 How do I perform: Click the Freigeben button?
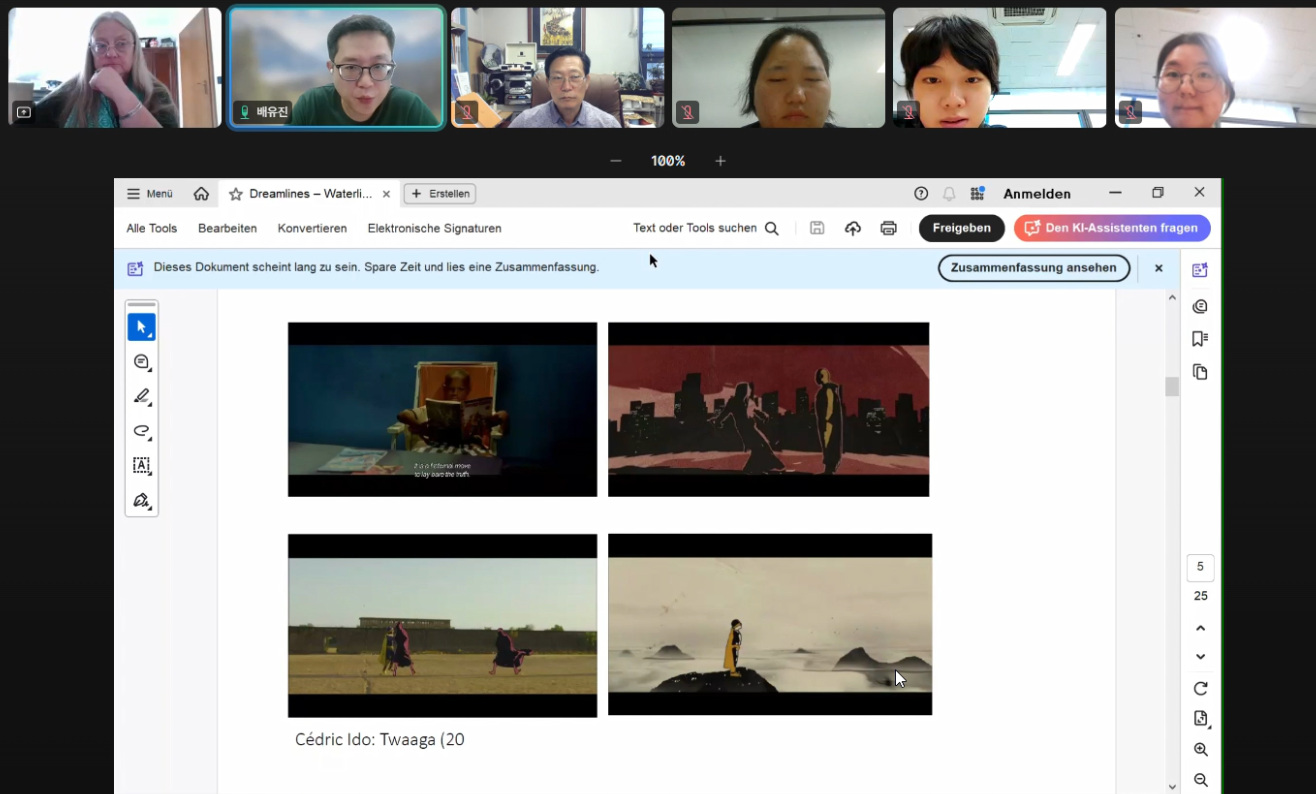coord(962,228)
